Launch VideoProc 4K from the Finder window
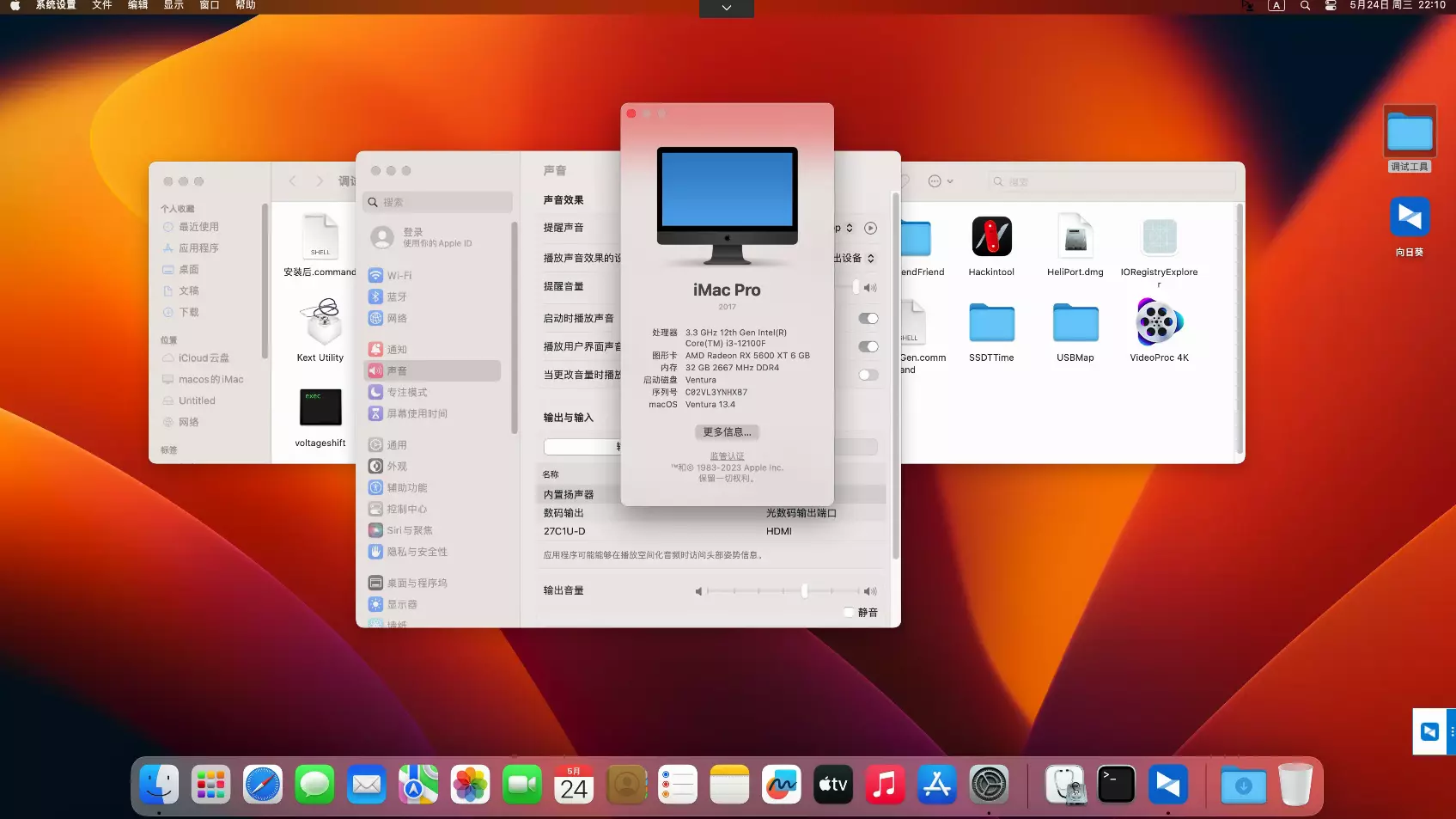Viewport: 1456px width, 819px height. 1159,327
